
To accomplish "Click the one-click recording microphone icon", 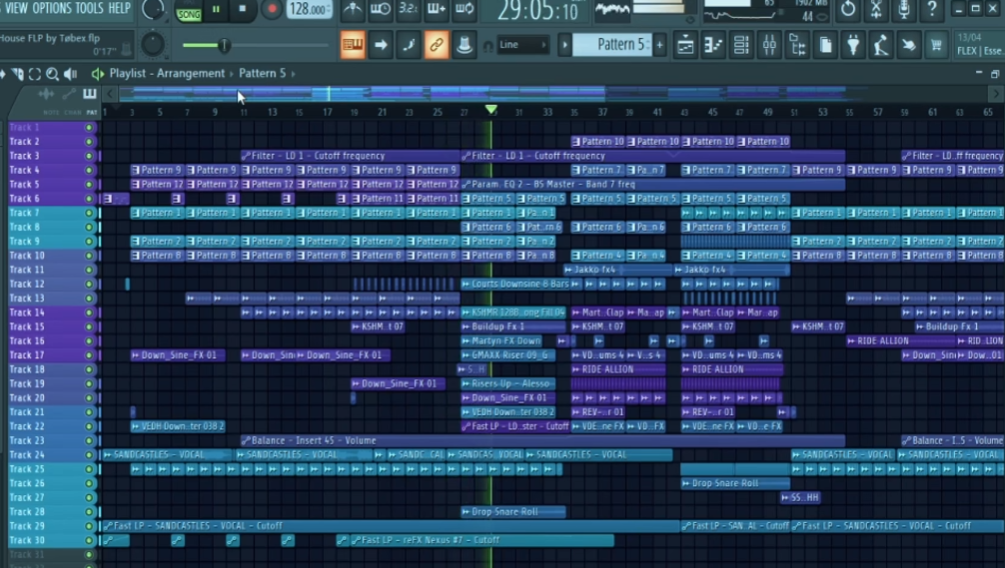I will coord(904,9).
